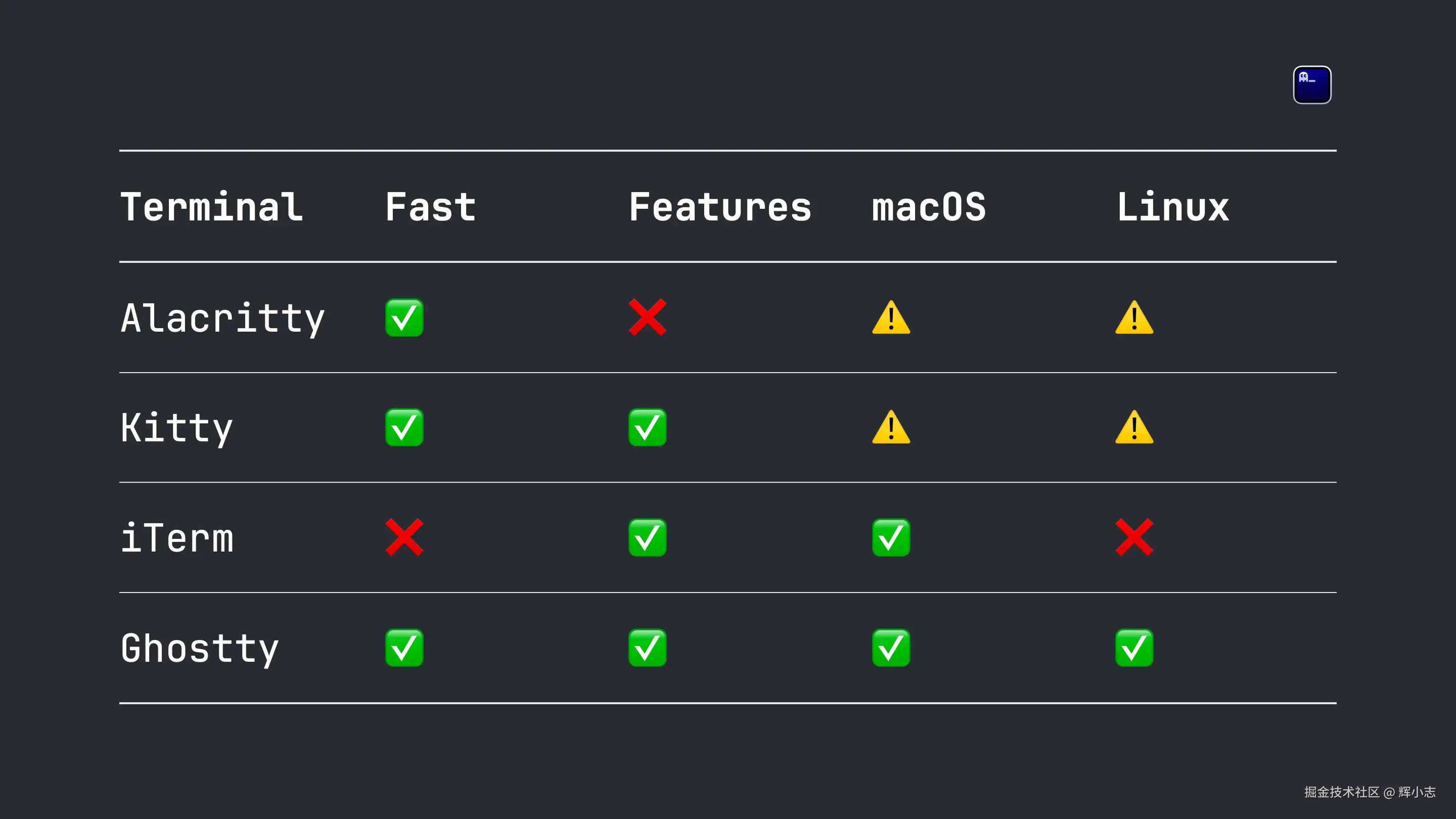This screenshot has height=819, width=1456.
Task: Click the watermark text in the bottom corner
Action: 1369,792
